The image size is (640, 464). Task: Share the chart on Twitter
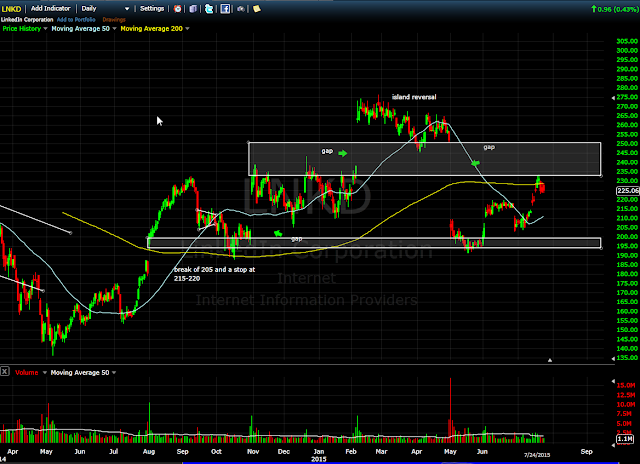(209, 9)
